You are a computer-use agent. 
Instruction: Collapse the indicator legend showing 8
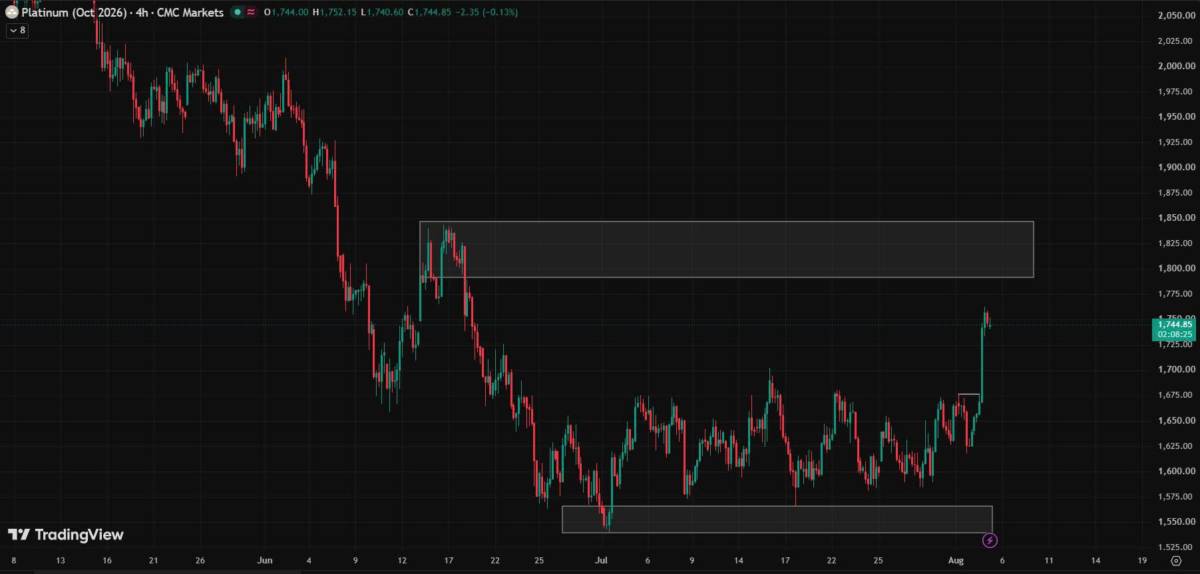tap(17, 31)
